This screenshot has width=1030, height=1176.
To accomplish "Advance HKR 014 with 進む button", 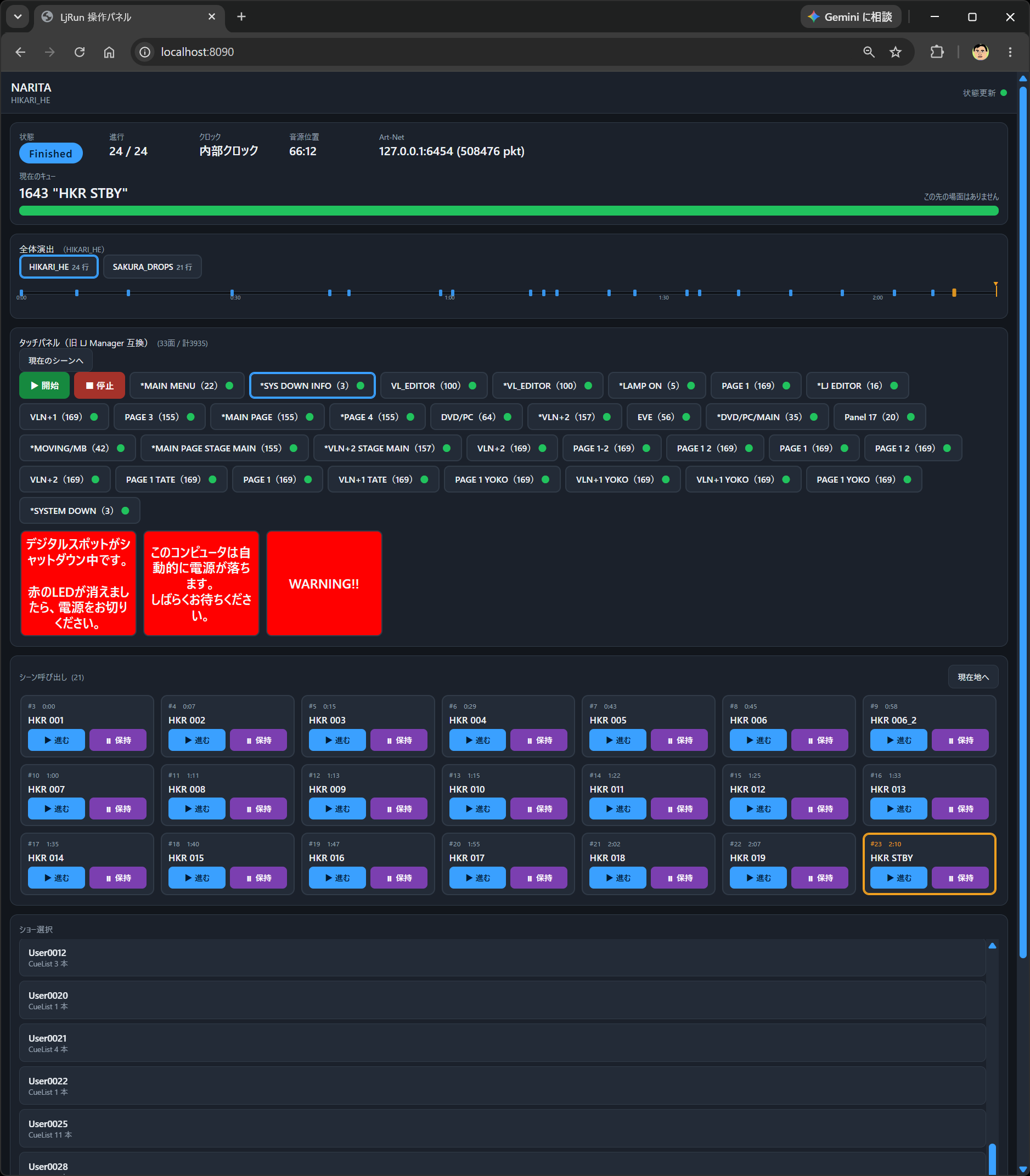I will (57, 877).
